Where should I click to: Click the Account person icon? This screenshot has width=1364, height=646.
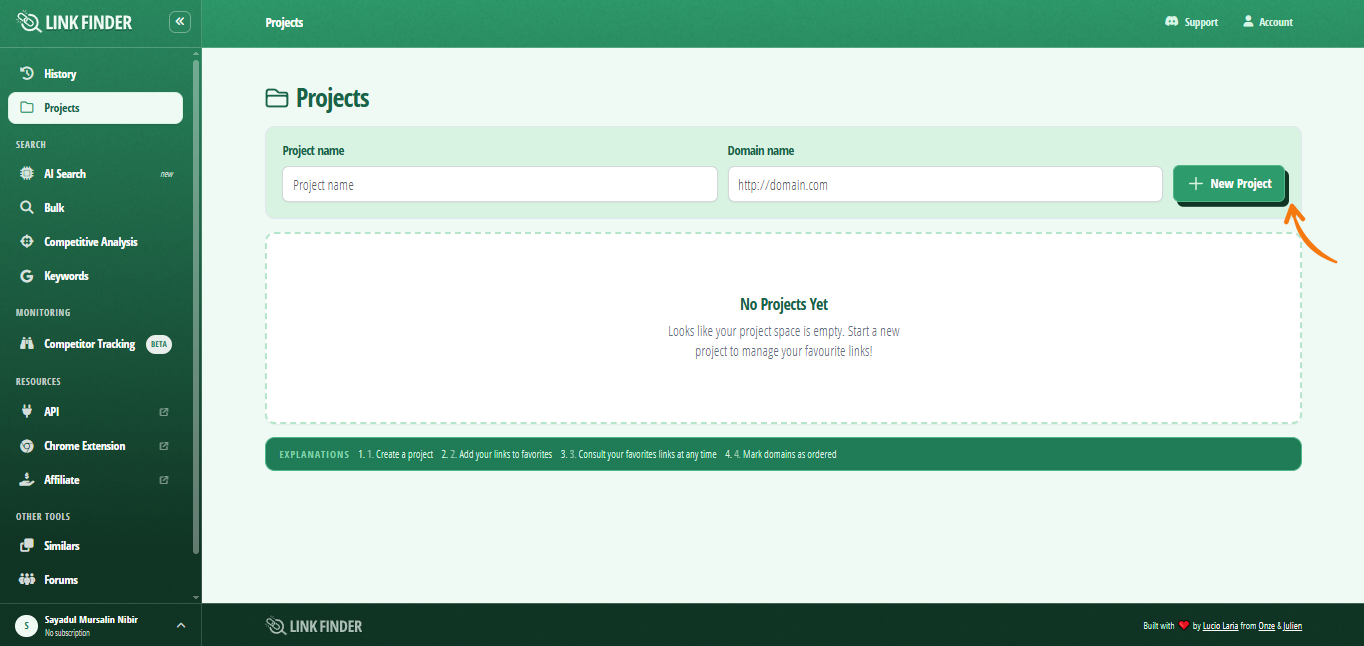coord(1248,21)
